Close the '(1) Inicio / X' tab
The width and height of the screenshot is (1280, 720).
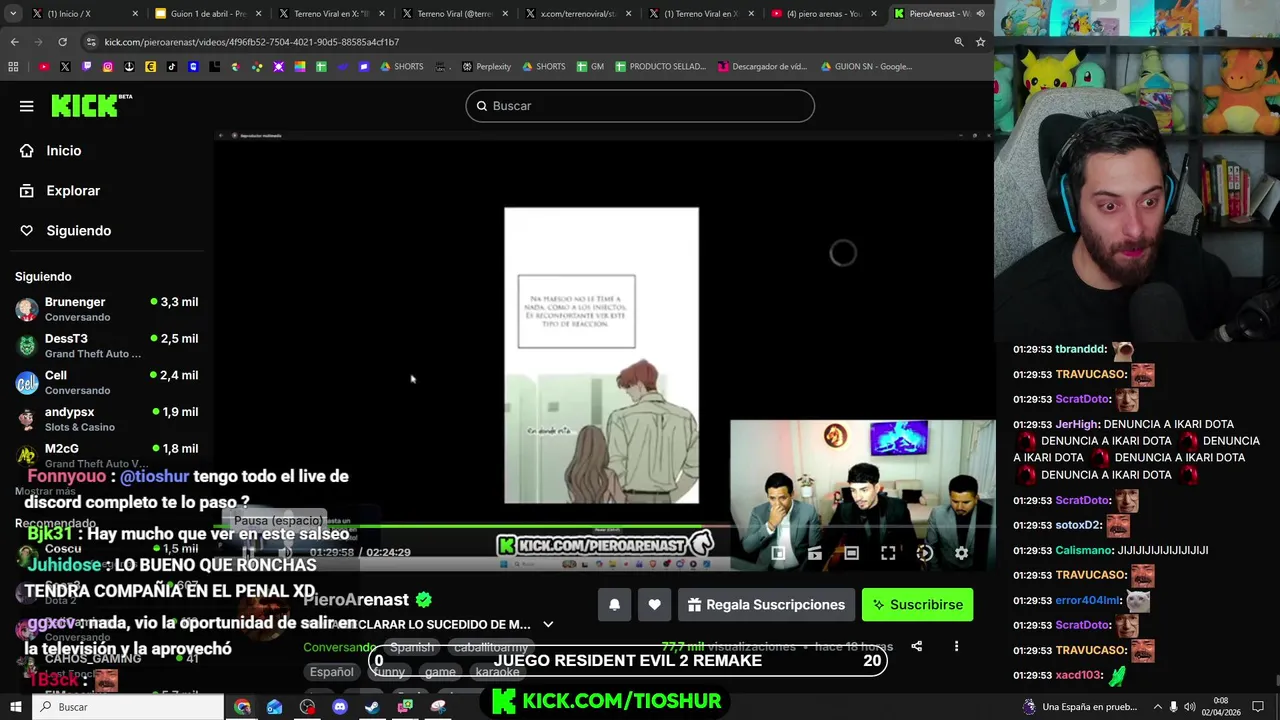[x=135, y=14]
